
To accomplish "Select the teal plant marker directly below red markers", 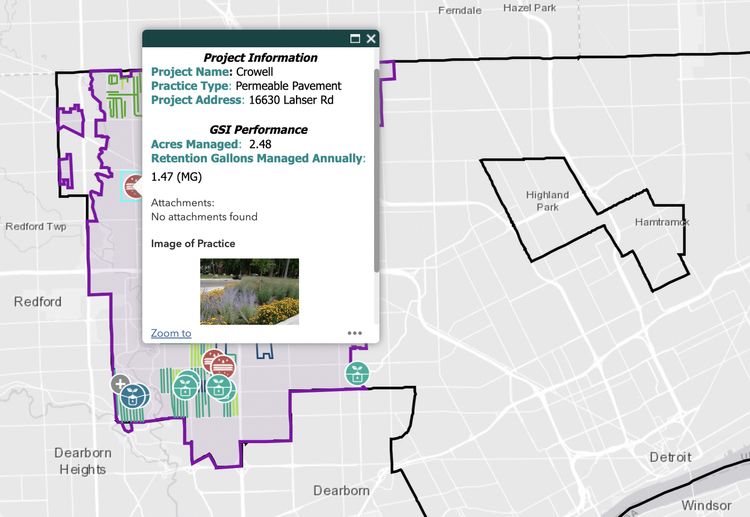I will [219, 387].
